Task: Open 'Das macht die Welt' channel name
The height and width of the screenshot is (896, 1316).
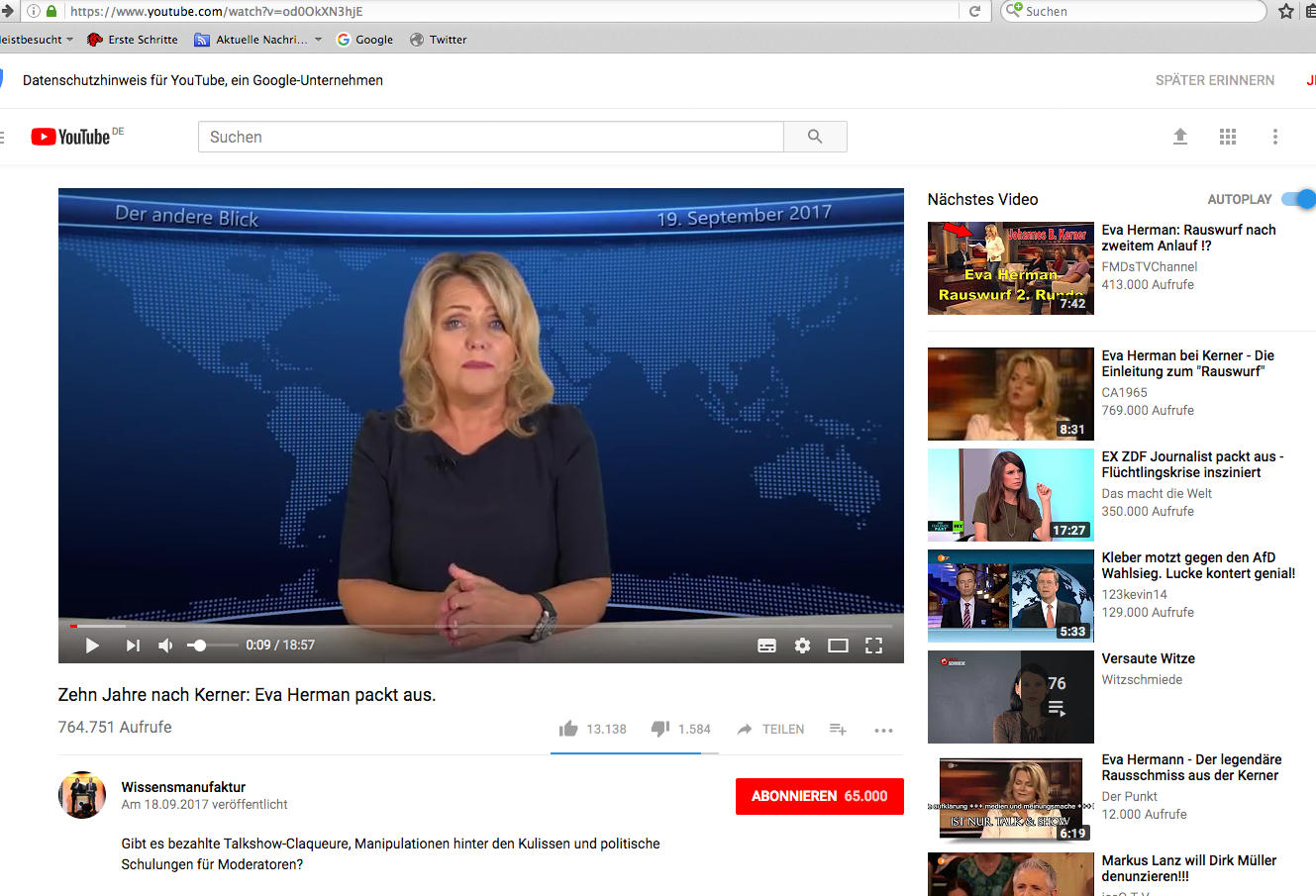Action: (x=1157, y=493)
